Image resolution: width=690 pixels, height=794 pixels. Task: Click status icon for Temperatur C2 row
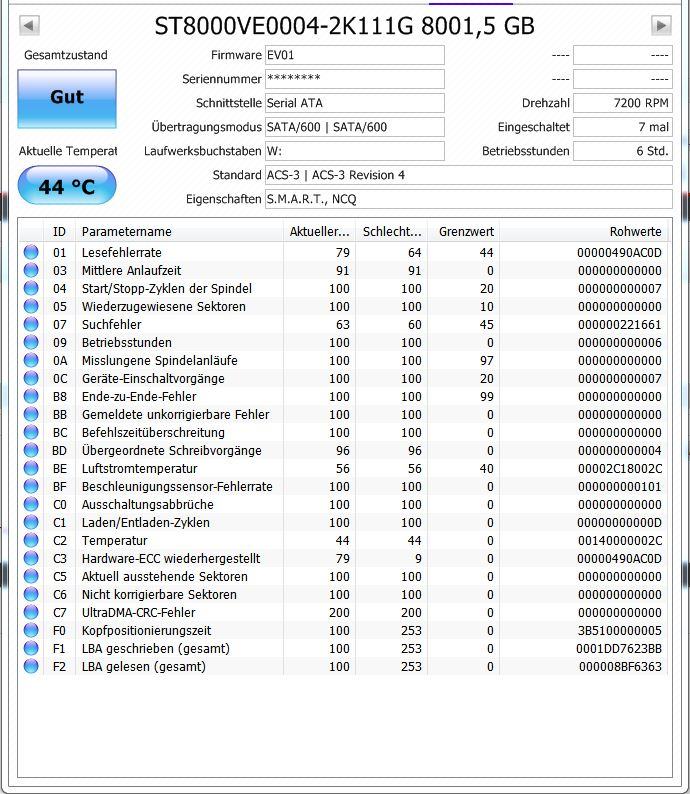click(31, 540)
